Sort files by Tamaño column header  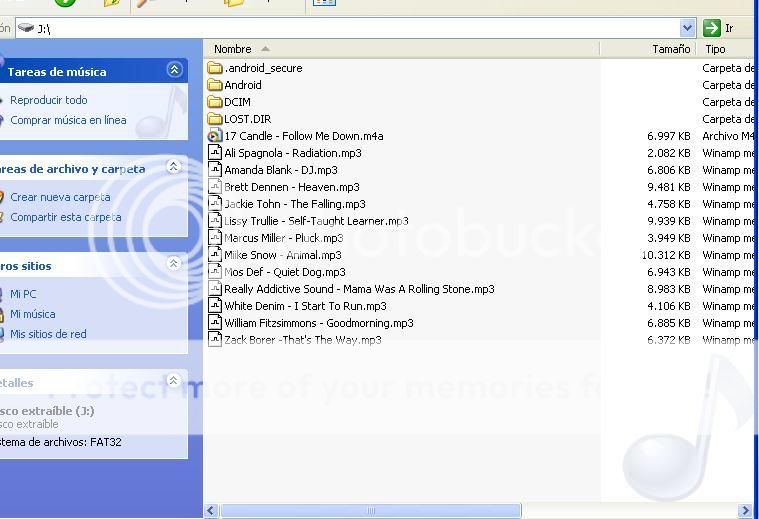[670, 49]
